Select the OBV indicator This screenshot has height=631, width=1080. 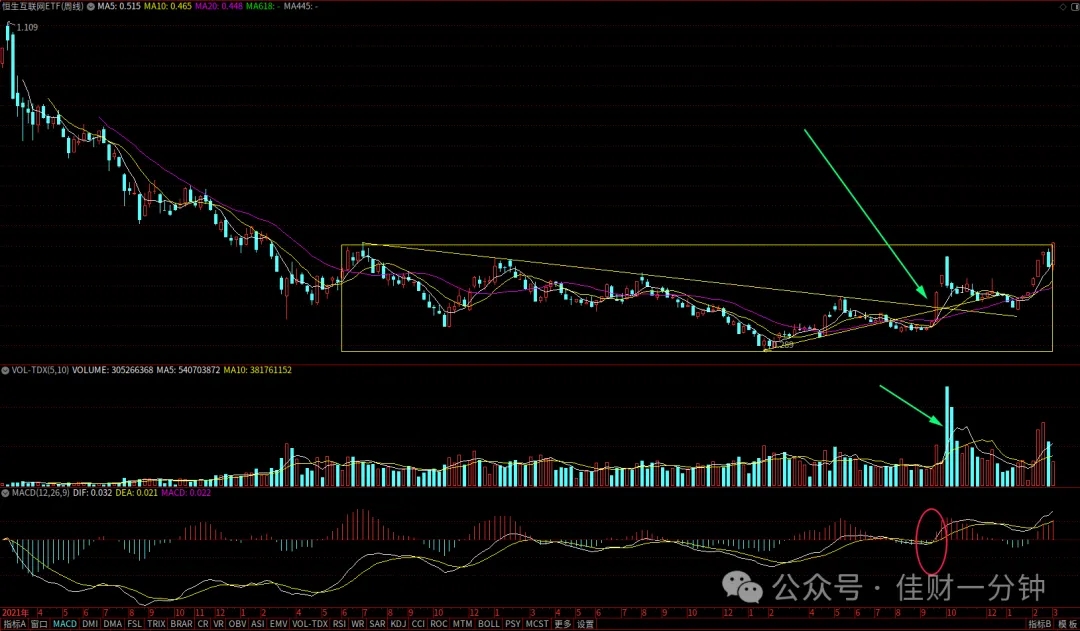[x=238, y=623]
